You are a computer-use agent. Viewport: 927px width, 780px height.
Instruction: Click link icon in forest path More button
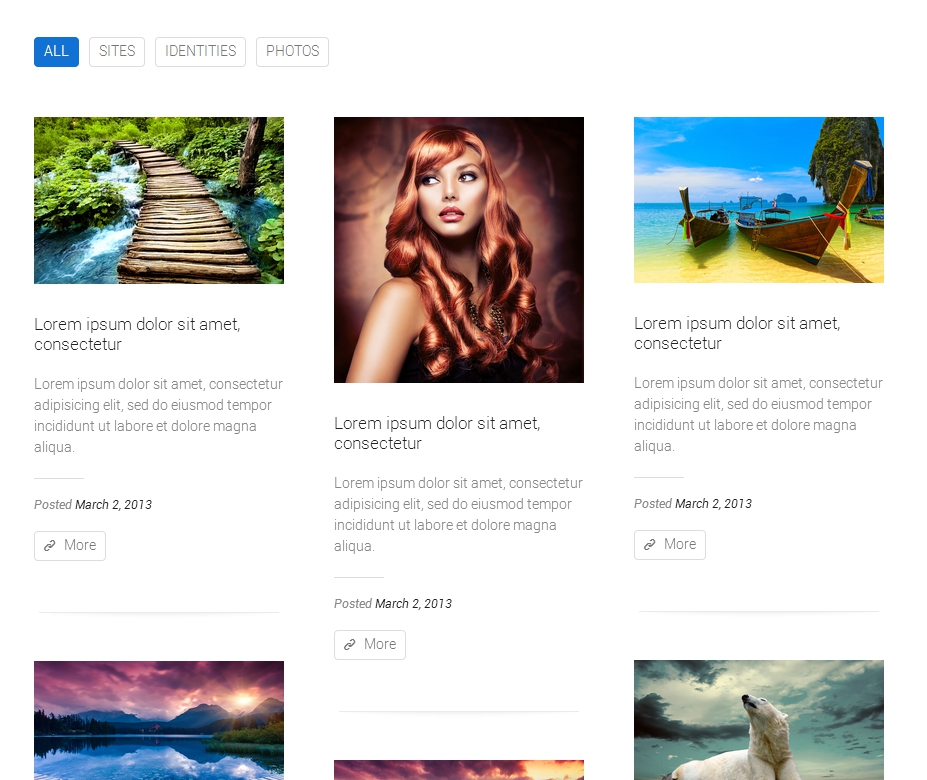[50, 546]
